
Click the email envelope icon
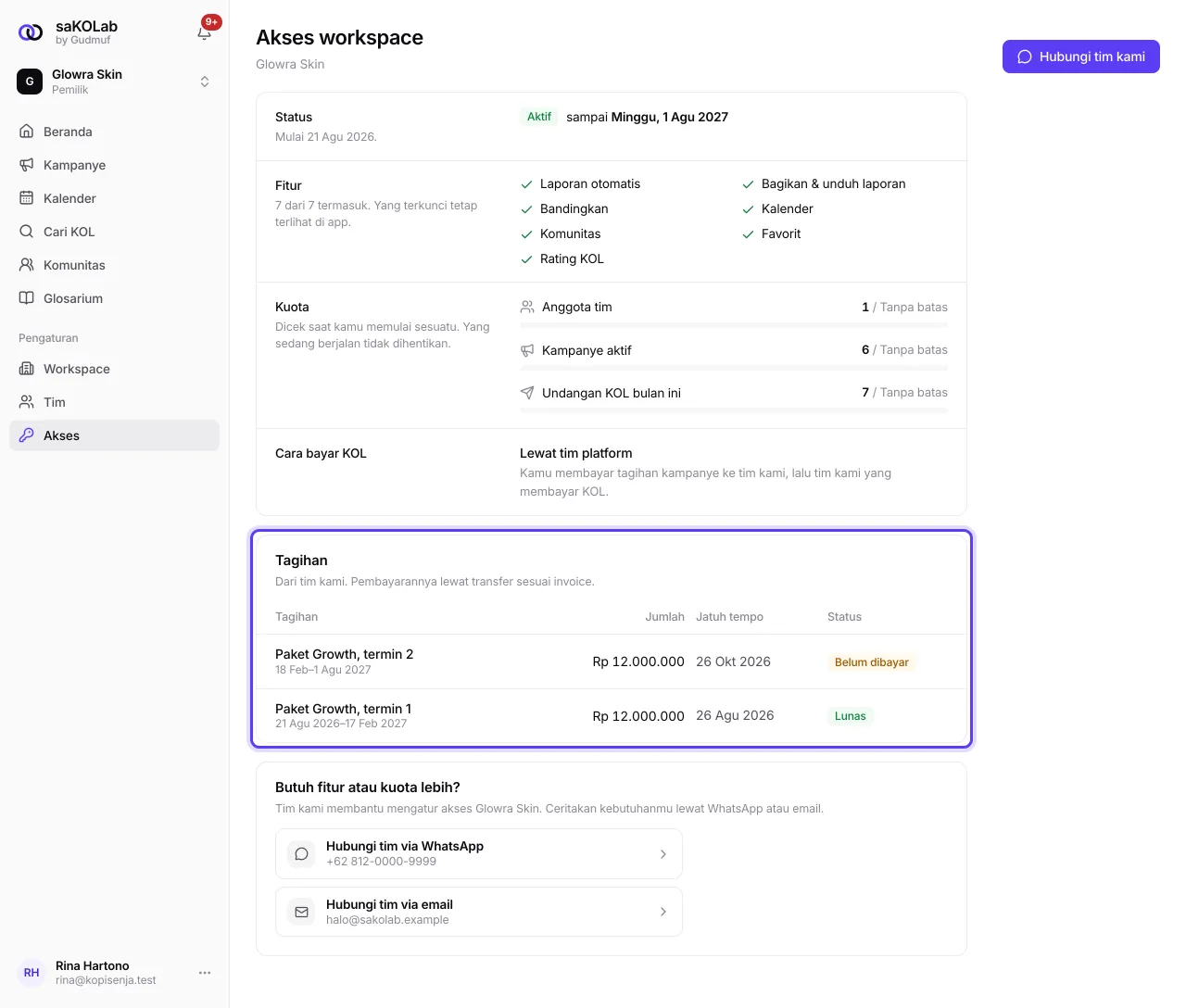(302, 913)
